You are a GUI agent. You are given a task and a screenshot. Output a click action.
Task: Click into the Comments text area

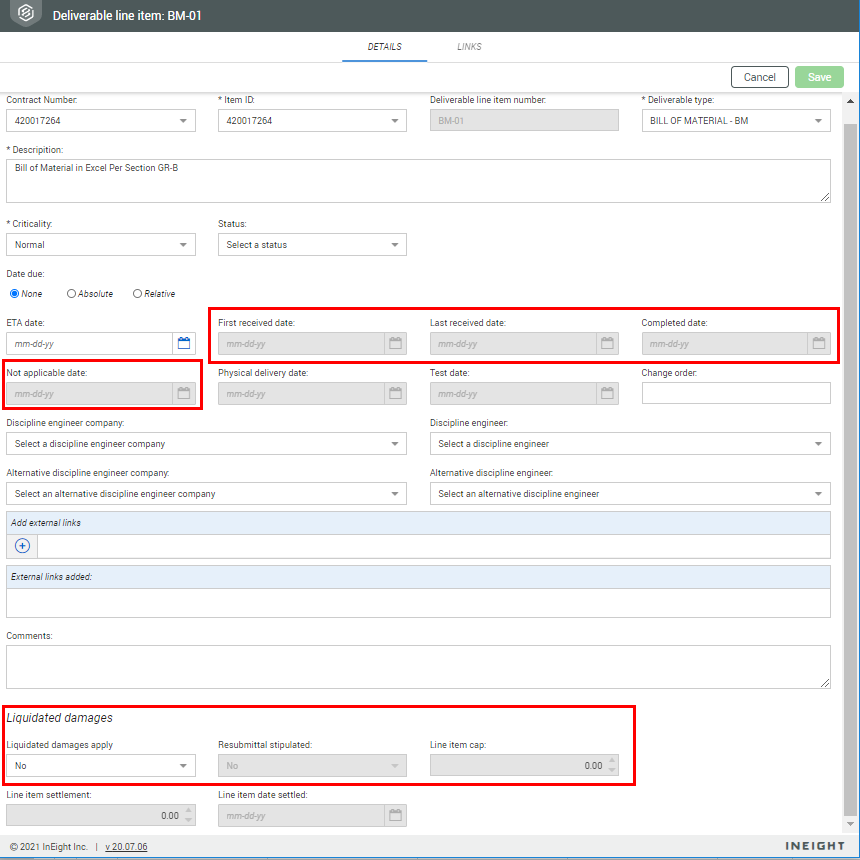(x=418, y=666)
